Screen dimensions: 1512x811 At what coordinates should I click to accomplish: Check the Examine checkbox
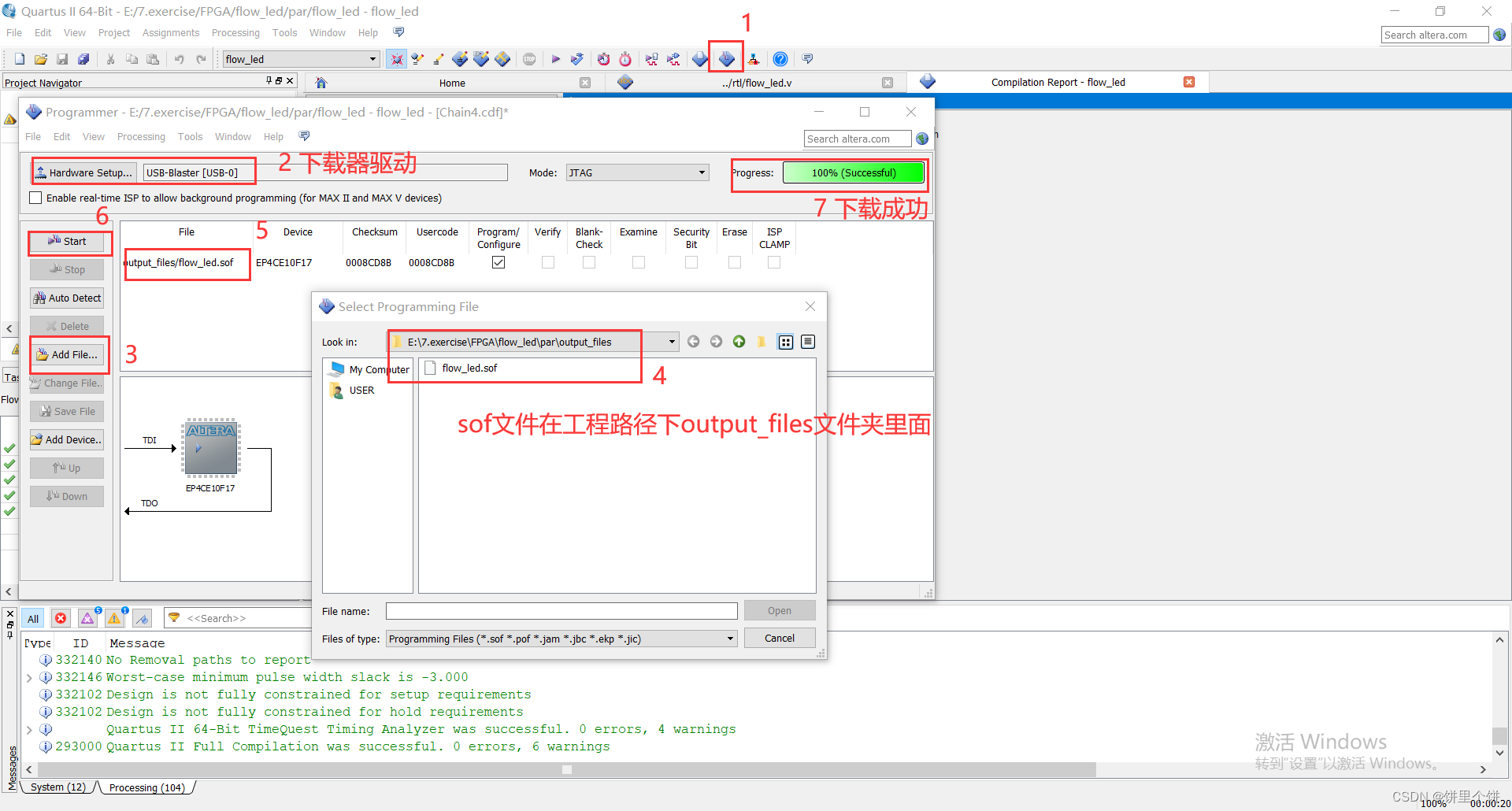coord(639,262)
